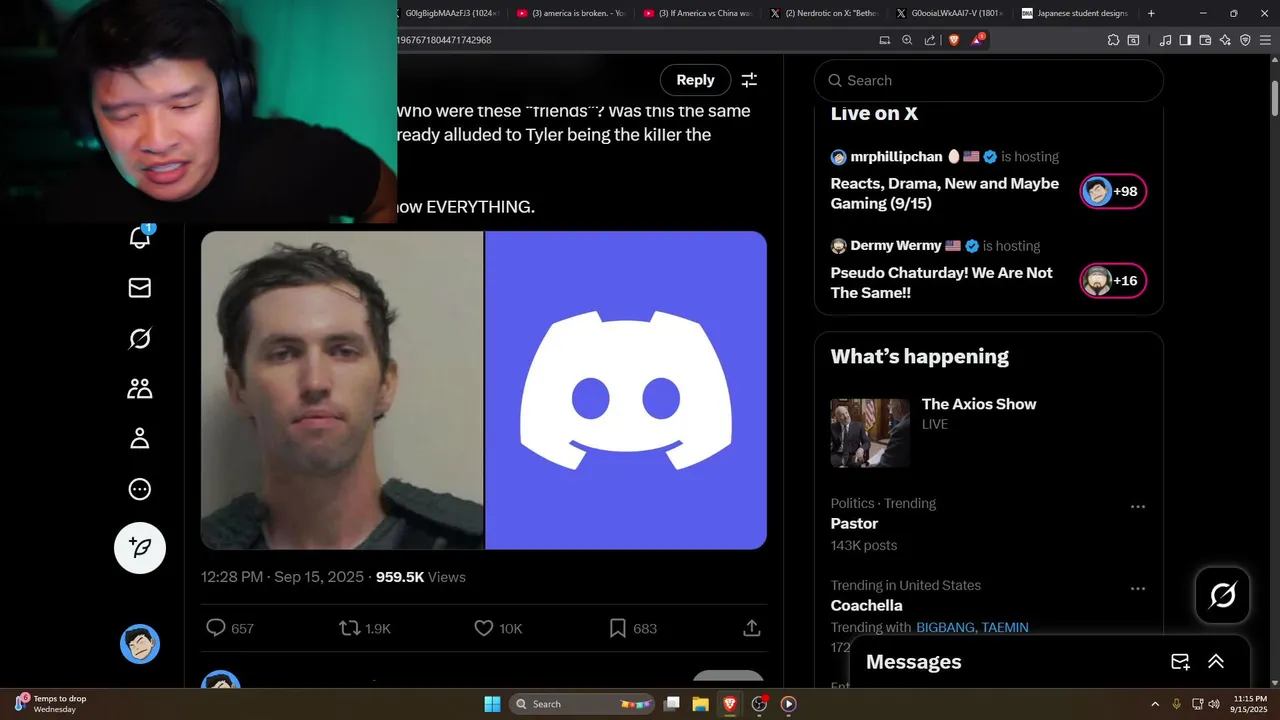Open Brave Shields lion icon
This screenshot has width=1280, height=720.
(954, 40)
